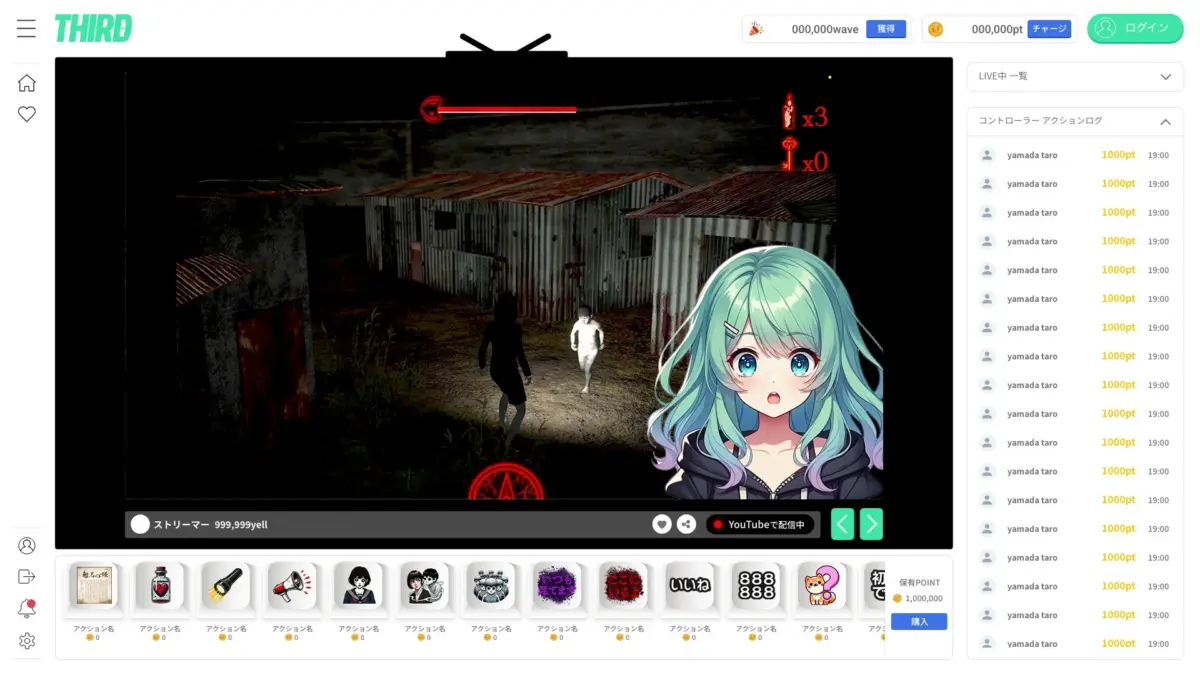Image resolution: width=1200 pixels, height=675 pixels.
Task: Expand the LIVE中 一覧 dropdown
Action: pyautogui.click(x=1074, y=76)
